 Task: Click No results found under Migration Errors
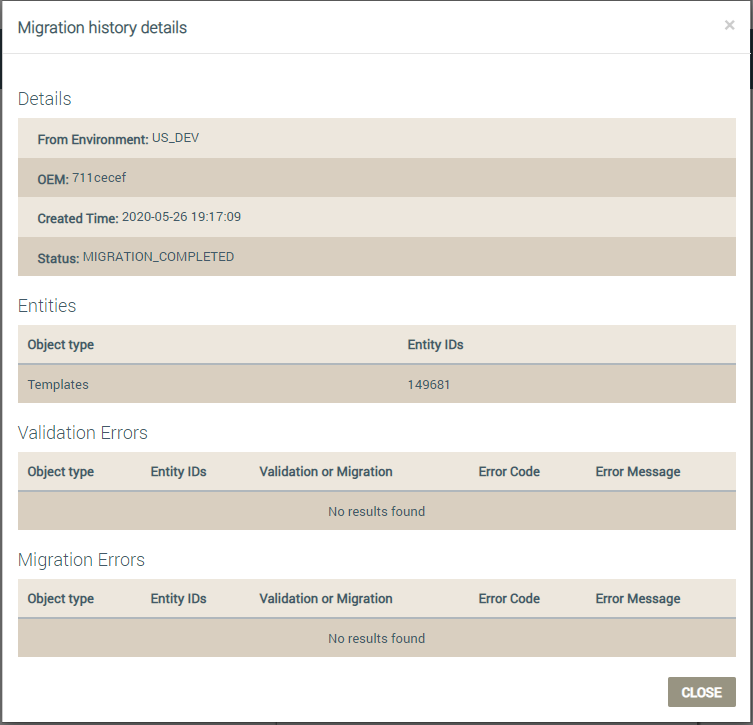[376, 638]
